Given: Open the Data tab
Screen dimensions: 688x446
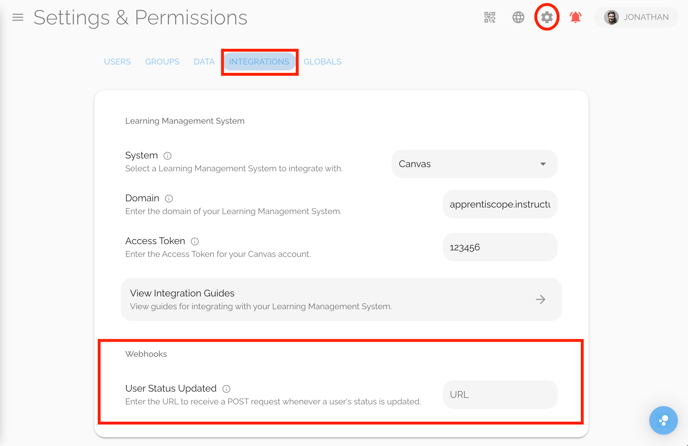Looking at the screenshot, I should (204, 62).
